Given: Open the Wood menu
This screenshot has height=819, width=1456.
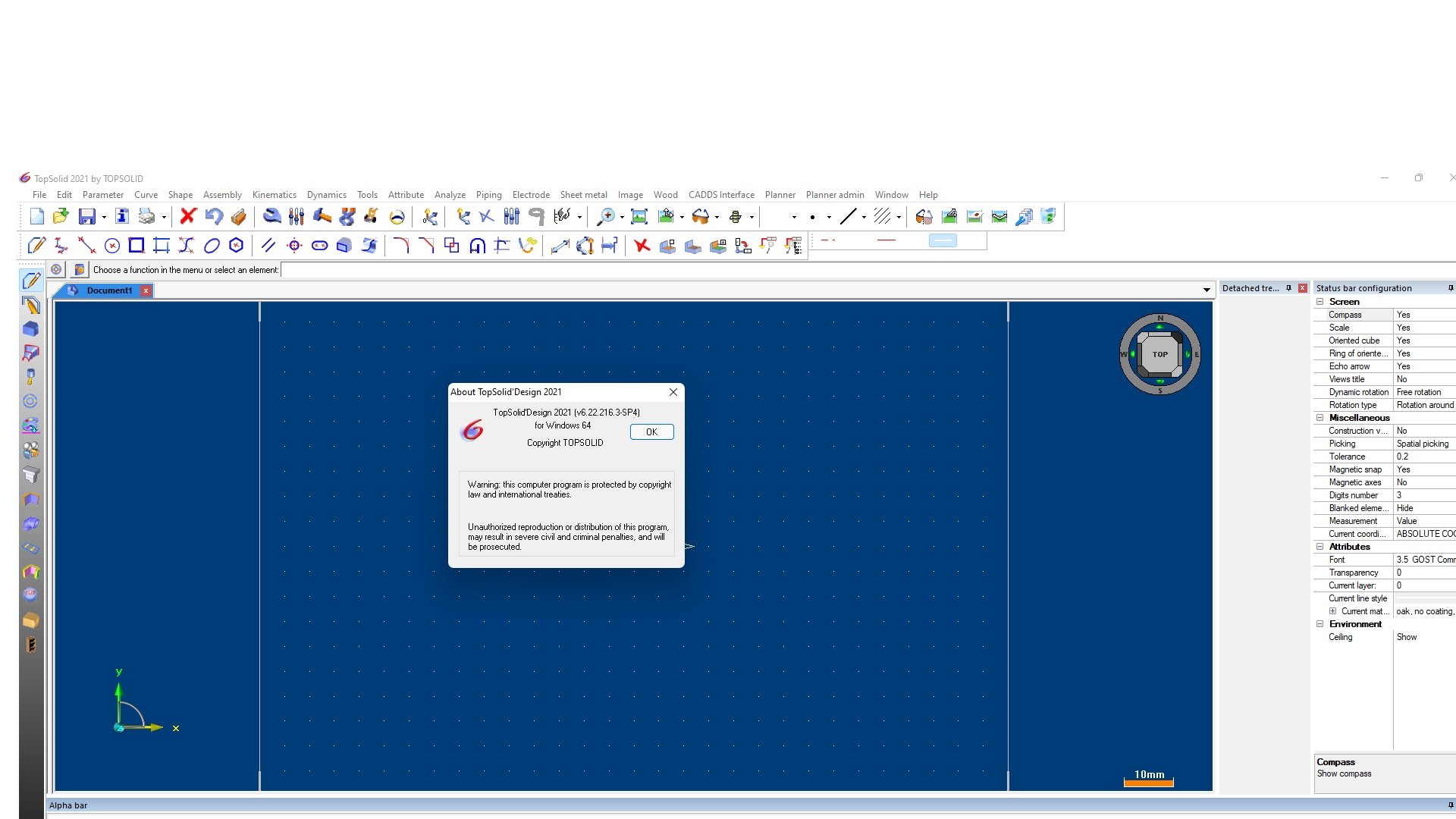Looking at the screenshot, I should click(x=665, y=195).
